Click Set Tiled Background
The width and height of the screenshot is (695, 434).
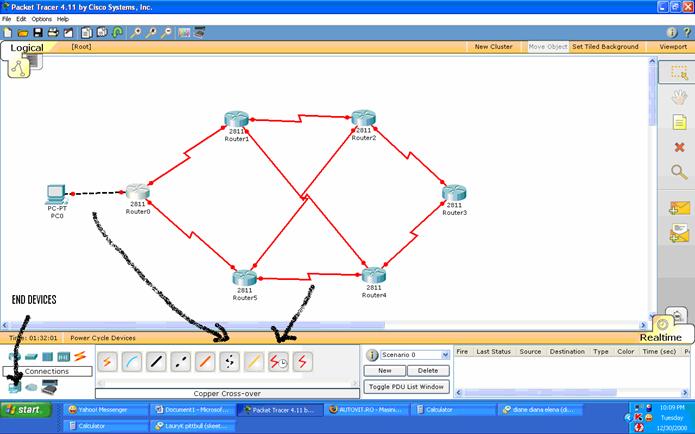tap(605, 47)
